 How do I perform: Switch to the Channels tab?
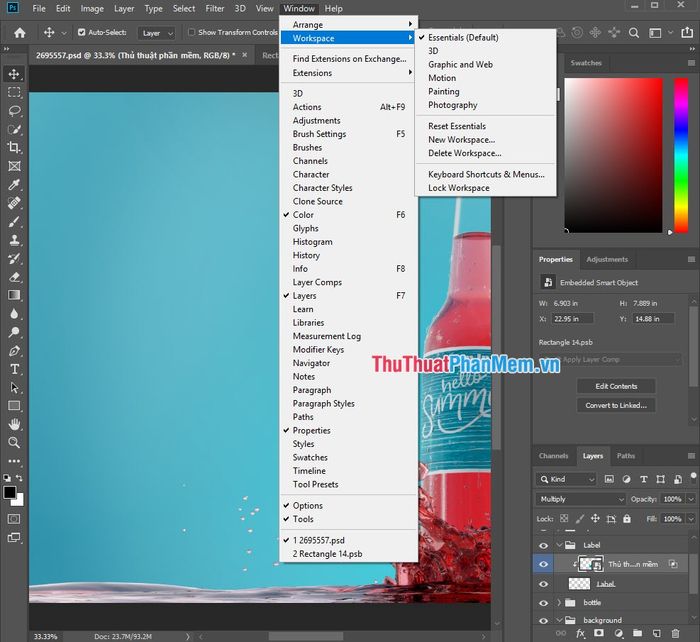553,456
